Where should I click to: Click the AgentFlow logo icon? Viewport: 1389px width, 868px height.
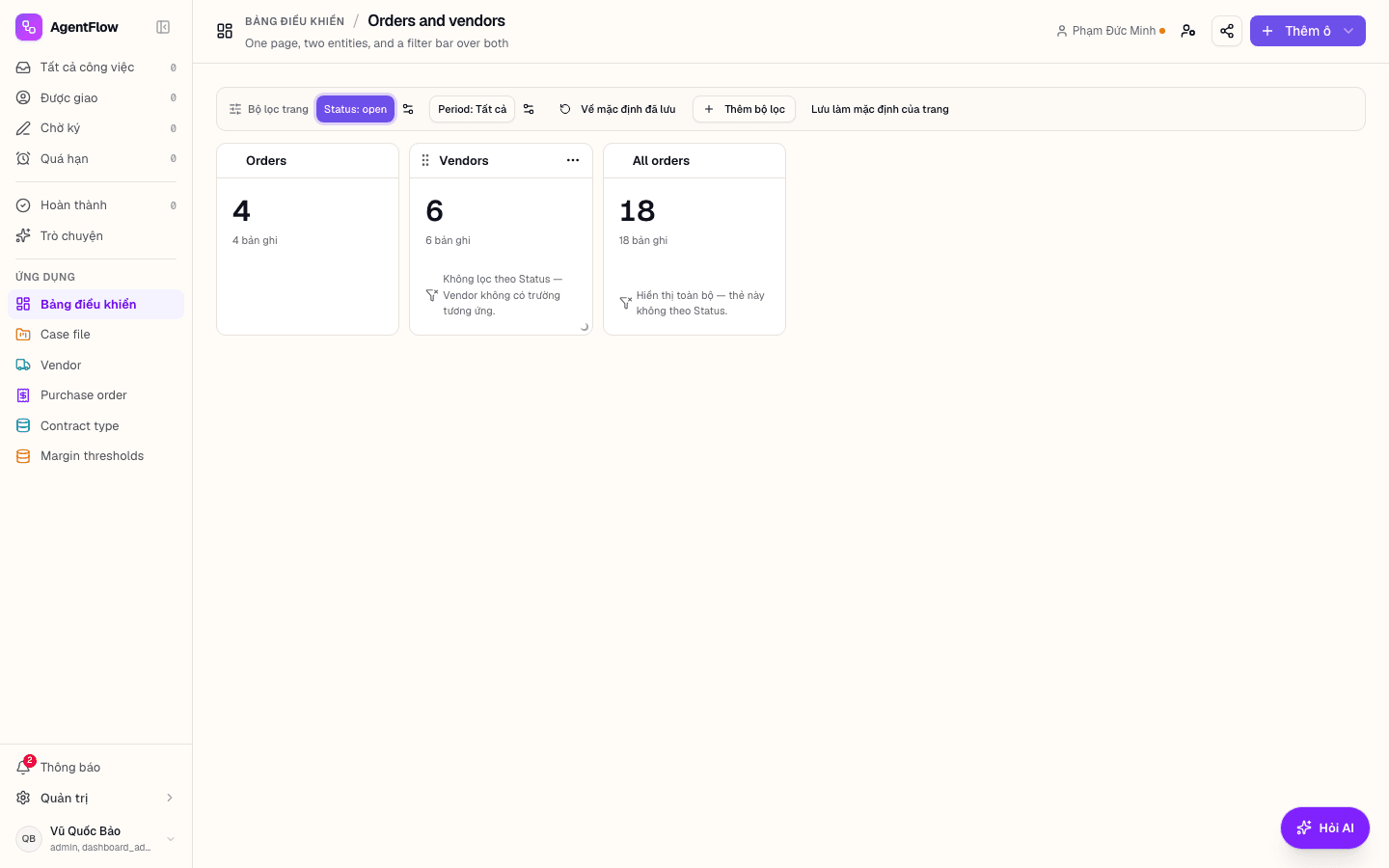pyautogui.click(x=29, y=27)
